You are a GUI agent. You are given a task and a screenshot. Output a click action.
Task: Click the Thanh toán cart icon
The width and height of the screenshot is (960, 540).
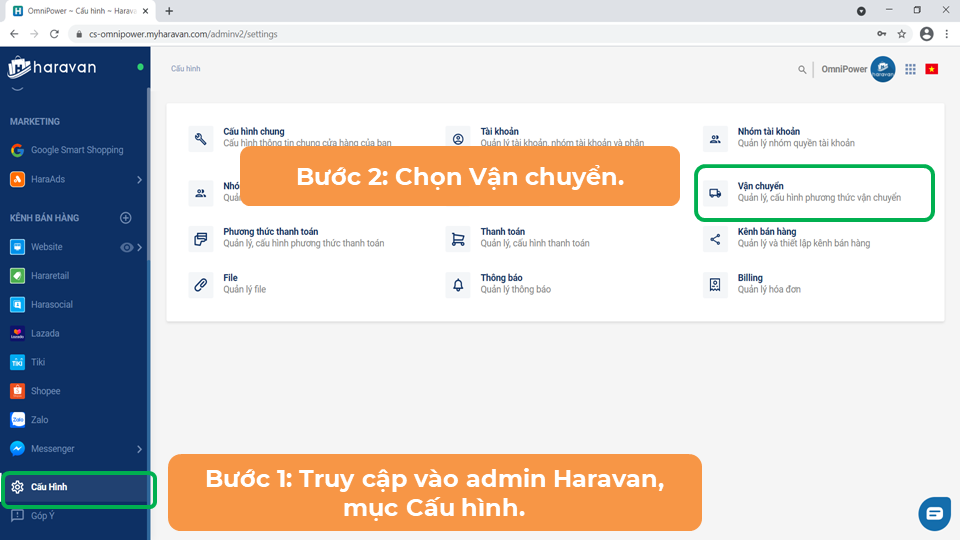pos(458,239)
